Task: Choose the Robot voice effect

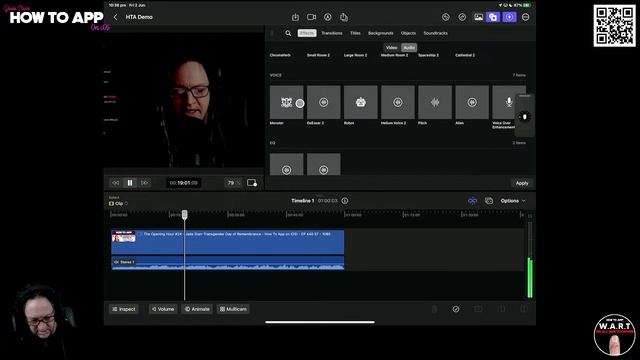Action: click(x=361, y=102)
